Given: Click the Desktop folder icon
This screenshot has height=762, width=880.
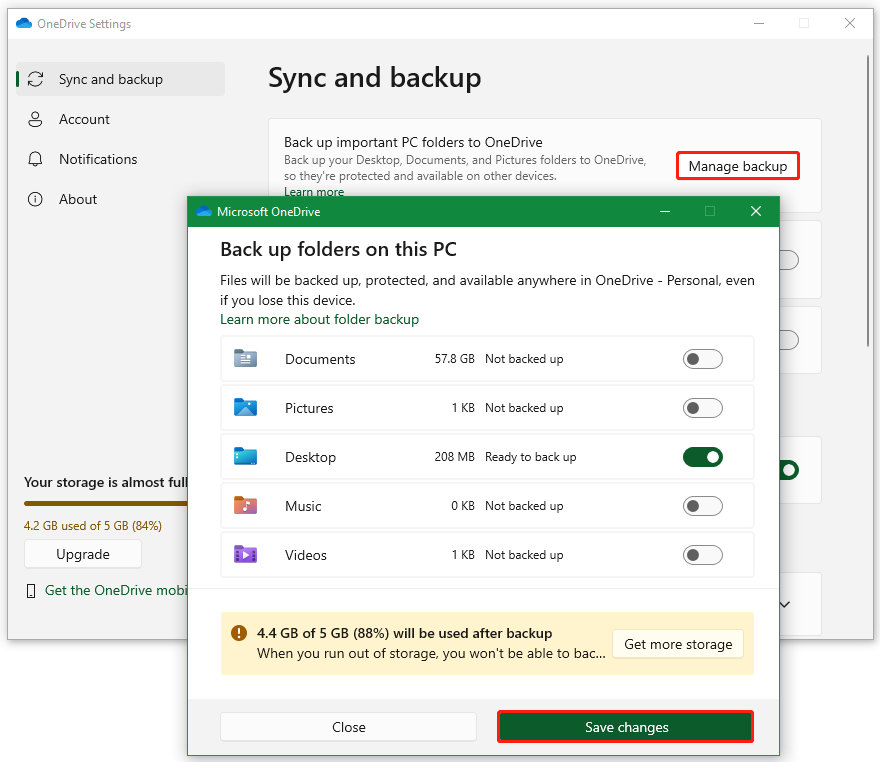Looking at the screenshot, I should click(245, 456).
